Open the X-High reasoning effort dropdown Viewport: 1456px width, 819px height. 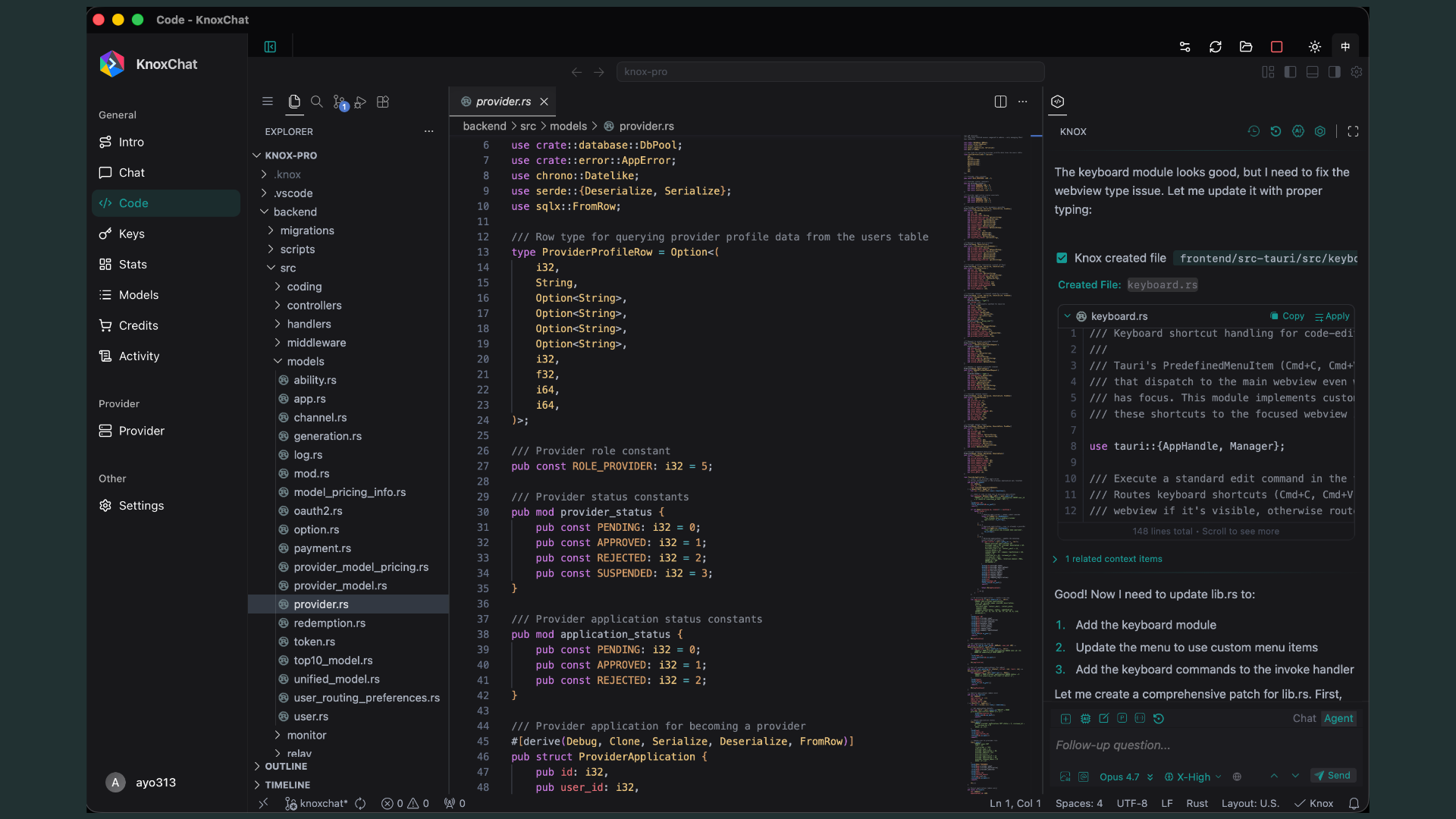pyautogui.click(x=1193, y=777)
